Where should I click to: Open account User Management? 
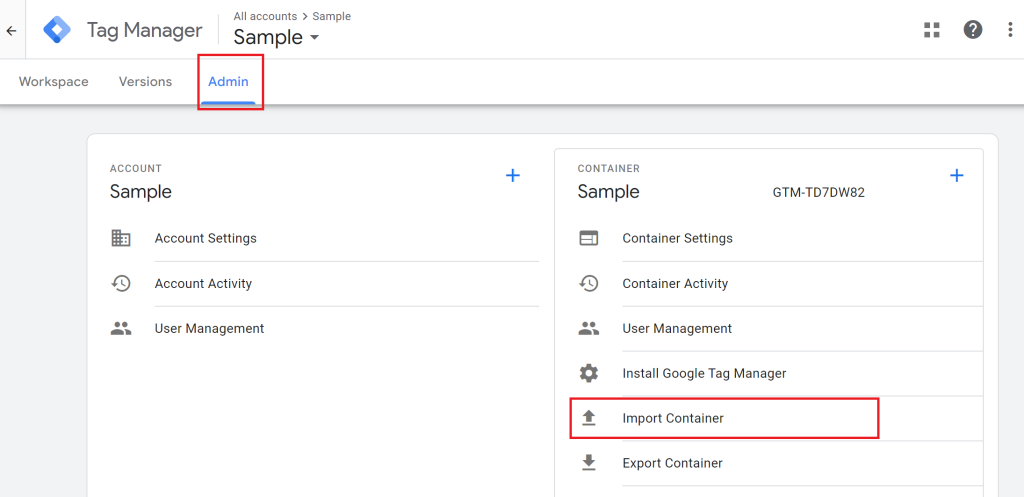pos(210,329)
